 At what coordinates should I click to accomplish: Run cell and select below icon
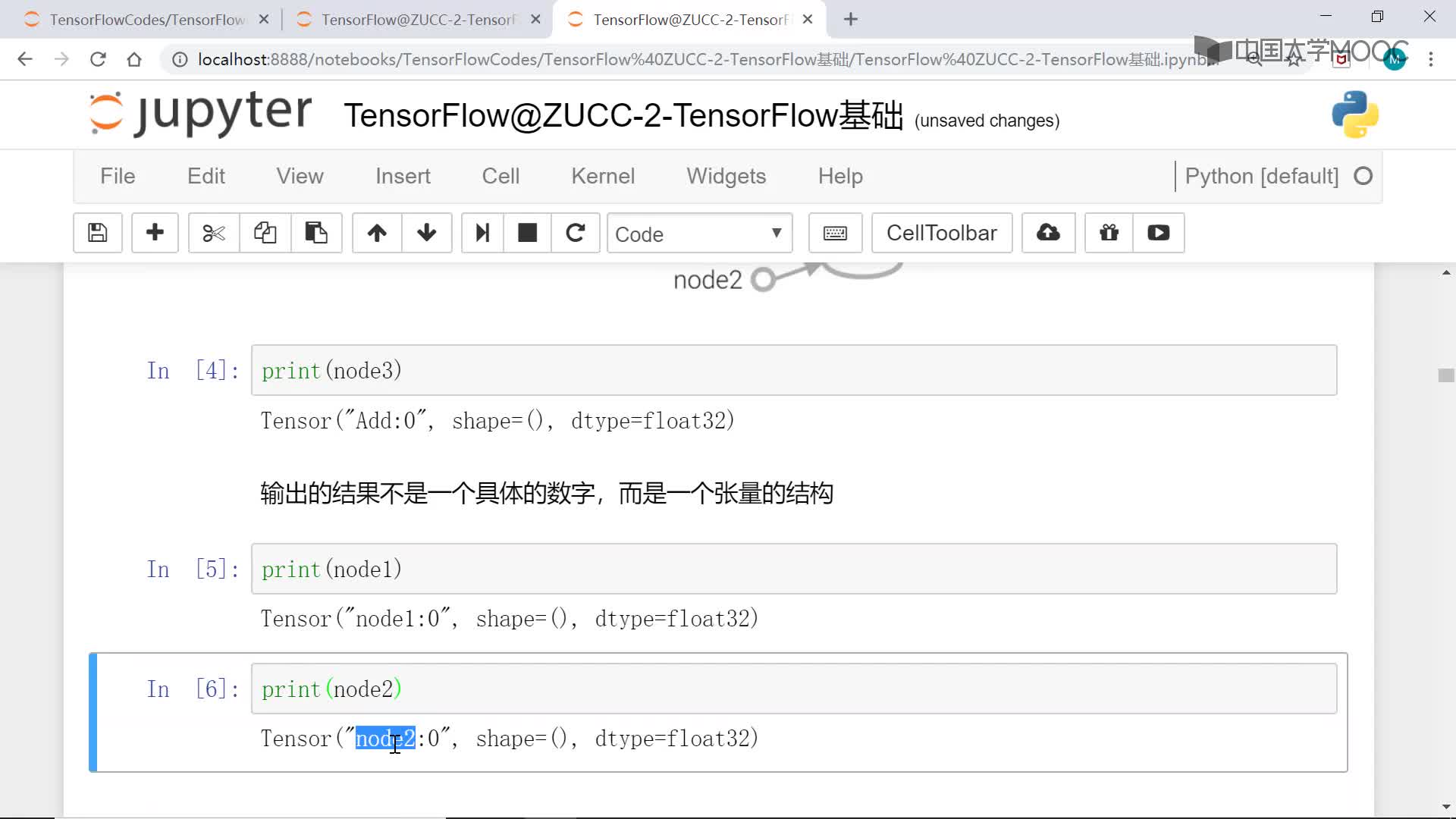click(x=482, y=233)
